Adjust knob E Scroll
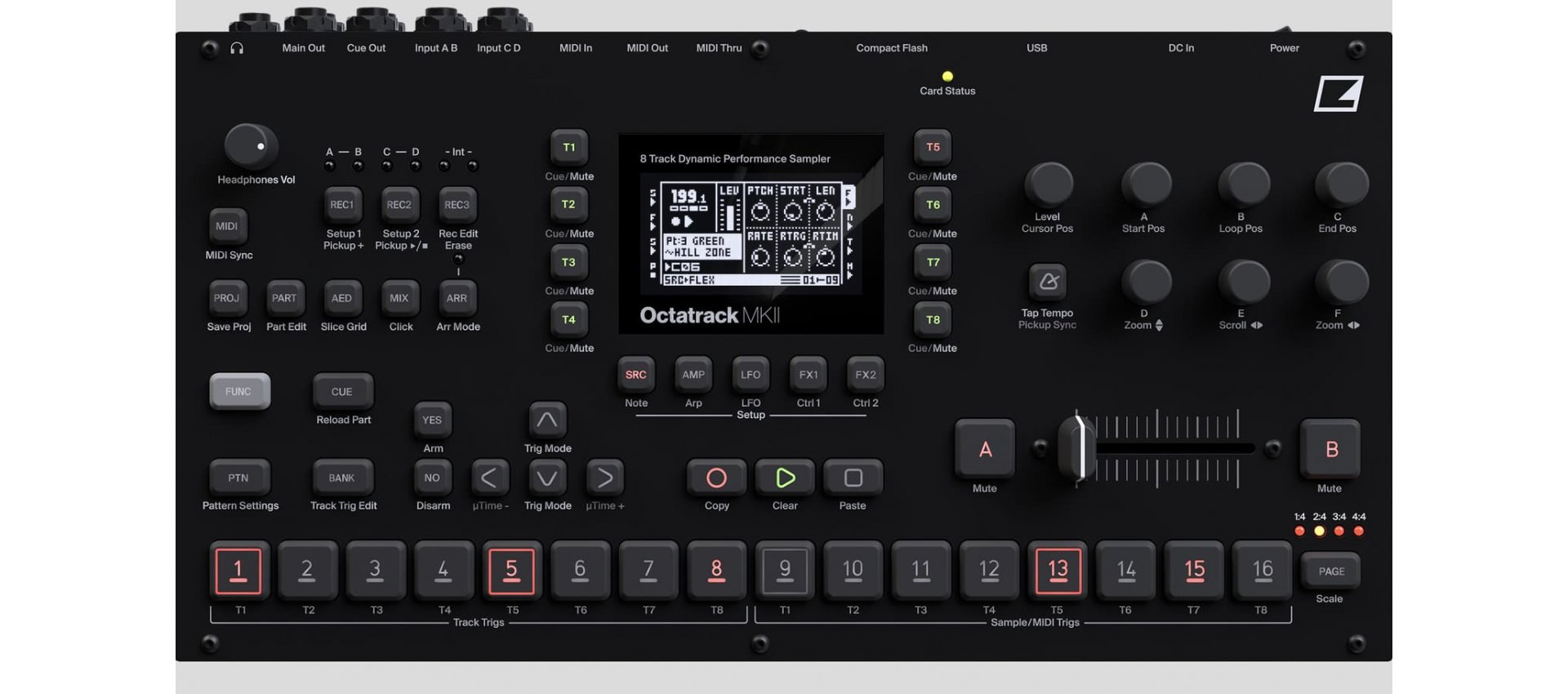 click(1243, 282)
